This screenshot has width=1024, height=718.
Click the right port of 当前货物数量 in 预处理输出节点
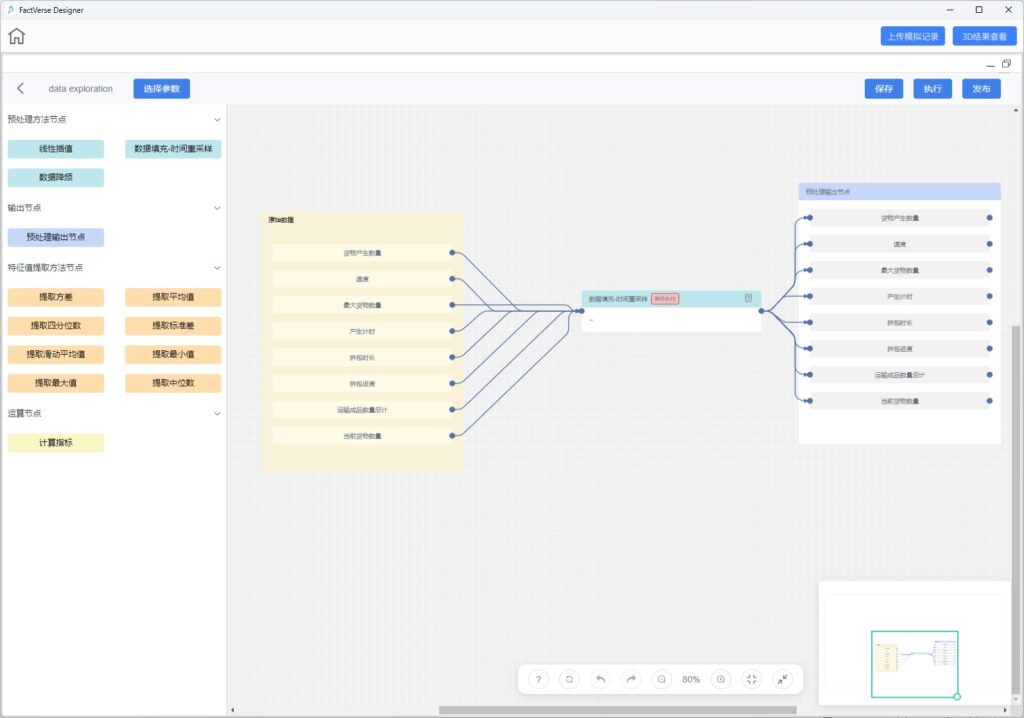(989, 400)
